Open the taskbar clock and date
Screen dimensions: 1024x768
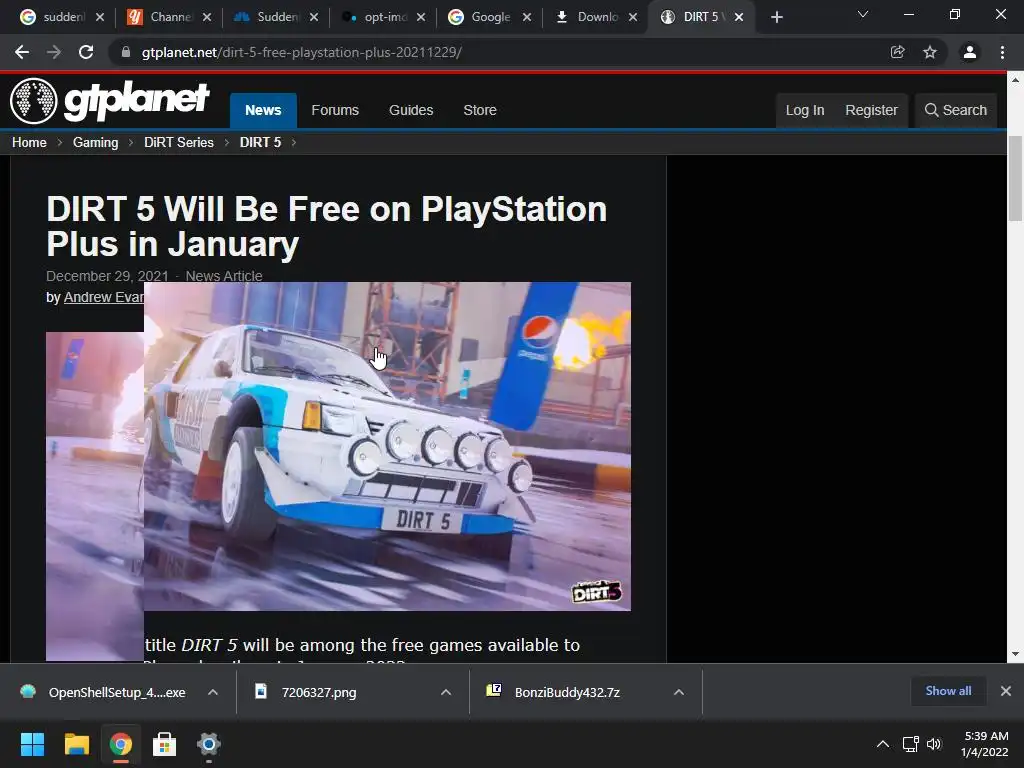click(985, 744)
